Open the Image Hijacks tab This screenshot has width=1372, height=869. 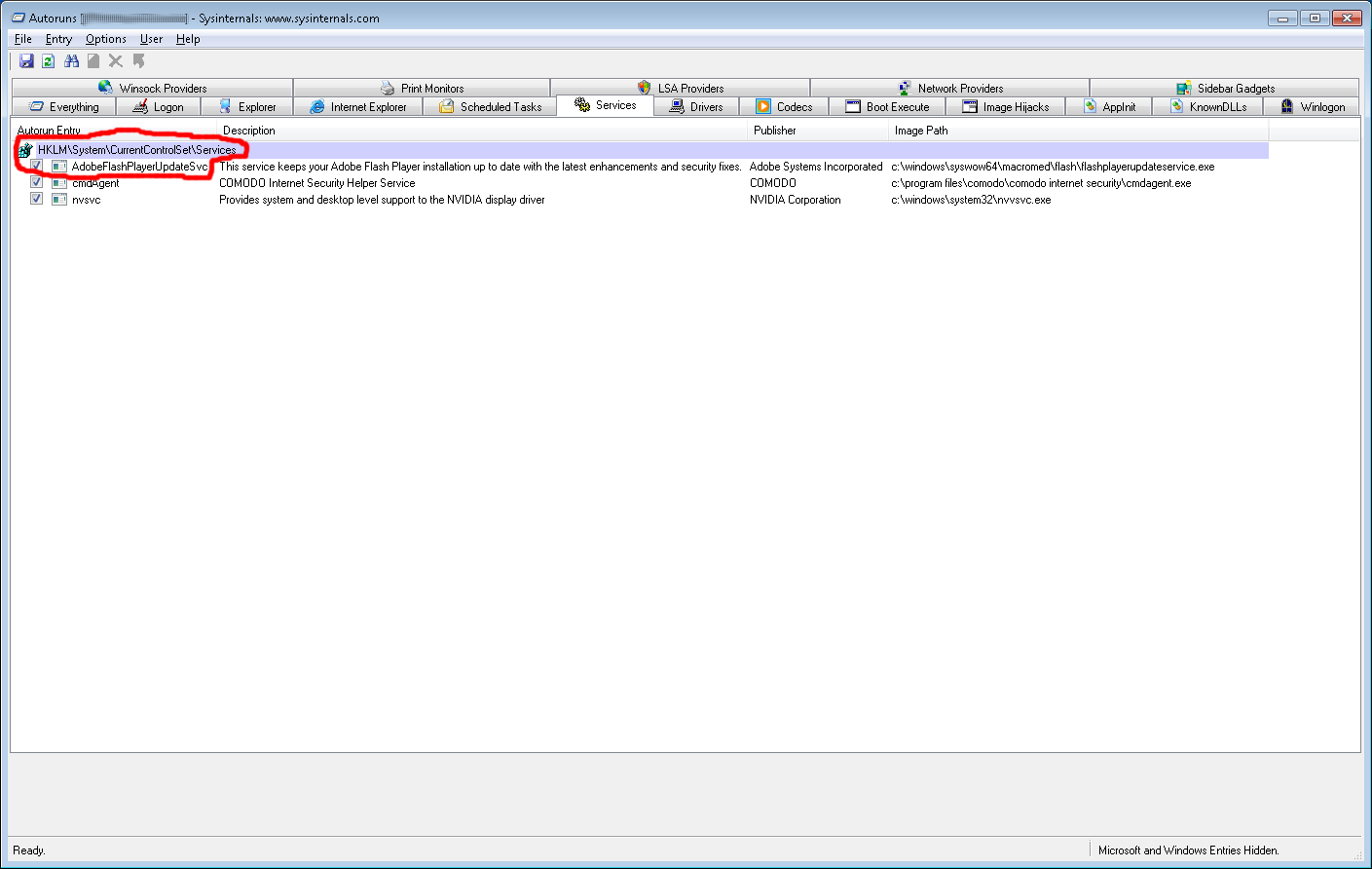[x=1006, y=107]
